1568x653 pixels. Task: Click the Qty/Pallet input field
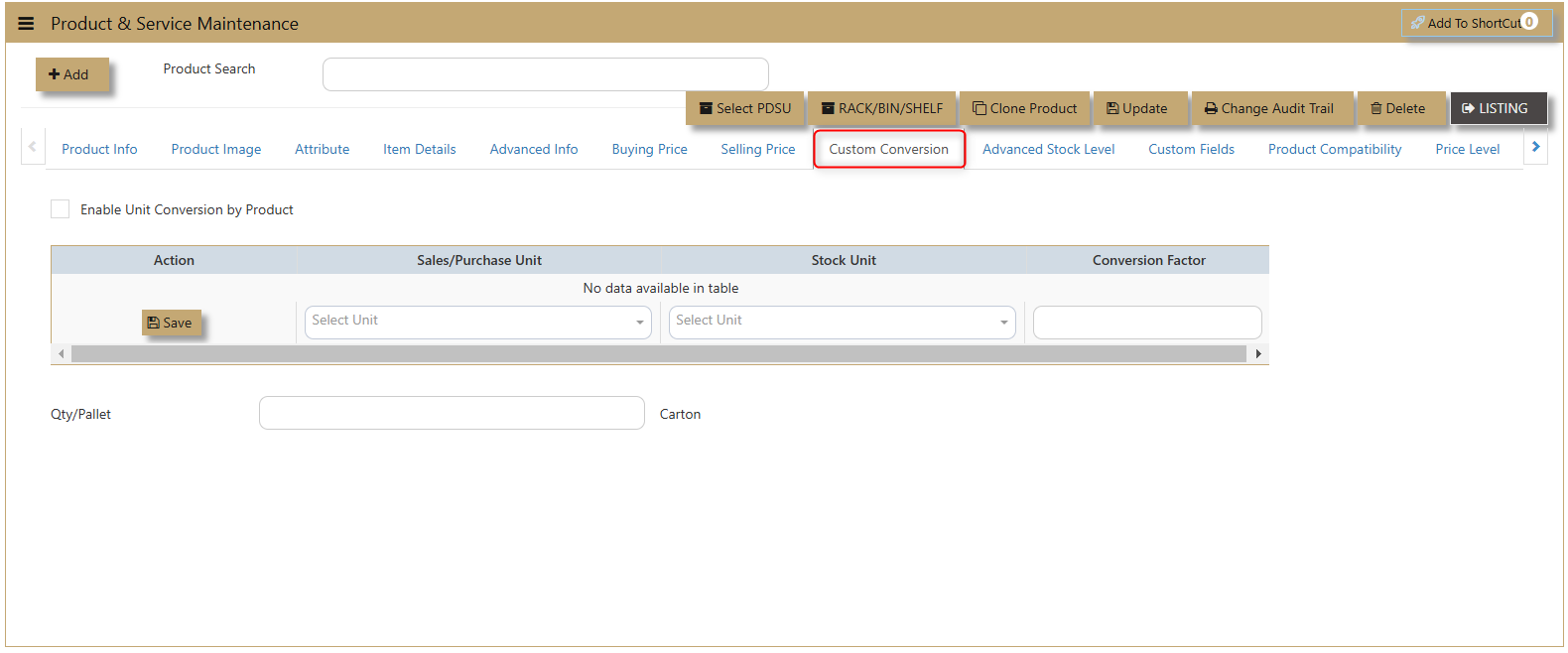click(452, 413)
